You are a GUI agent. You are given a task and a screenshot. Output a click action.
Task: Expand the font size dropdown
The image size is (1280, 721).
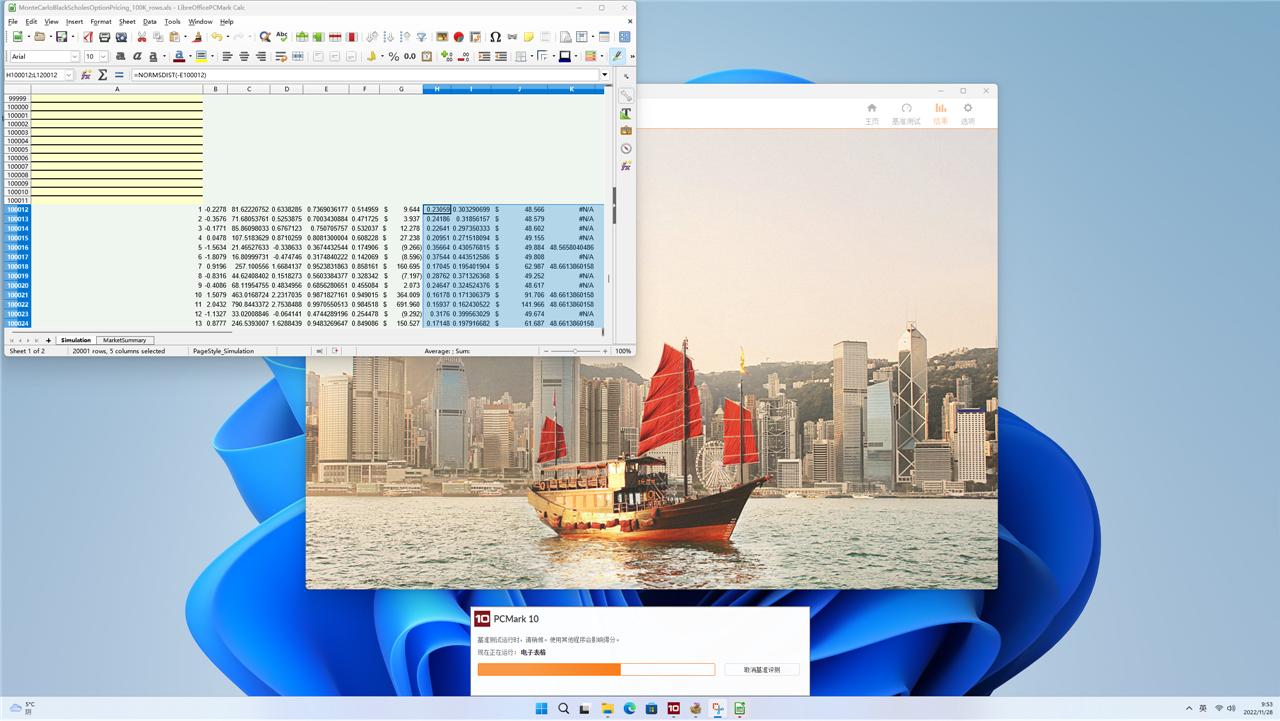click(104, 57)
